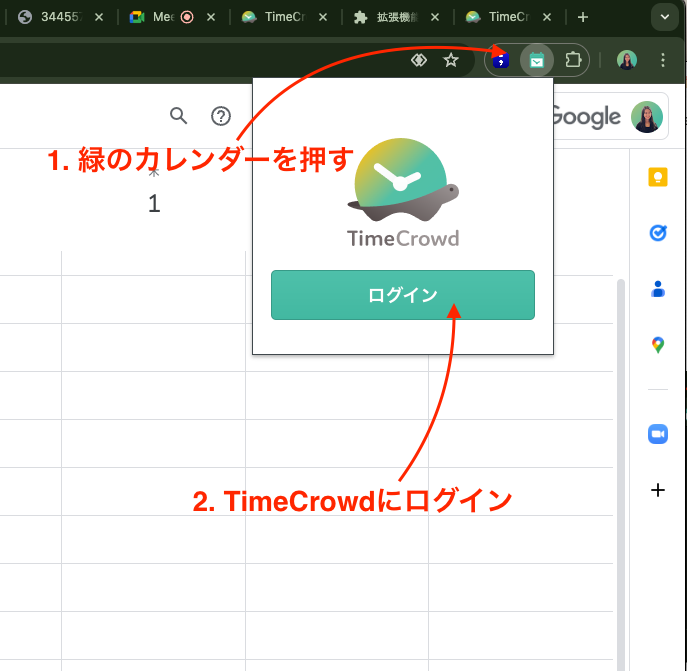Open Contacts in the side panel

coord(658,289)
